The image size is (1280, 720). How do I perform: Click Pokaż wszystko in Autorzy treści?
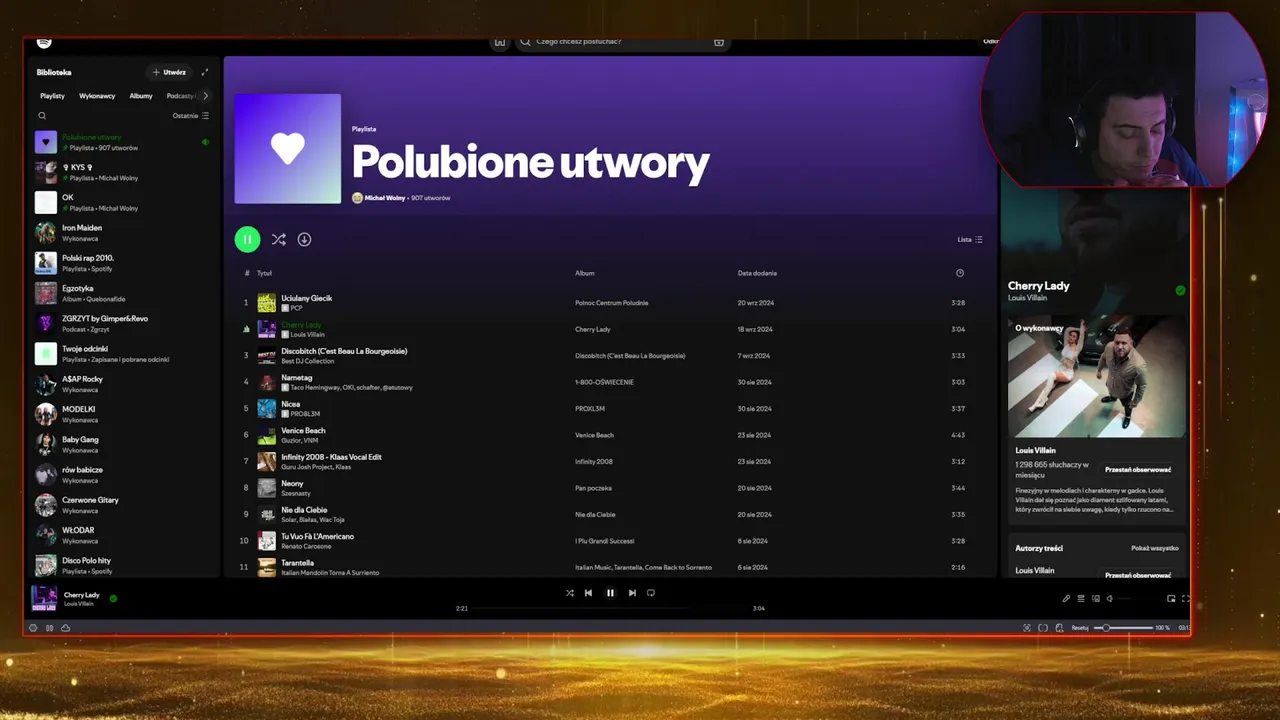tap(1155, 548)
